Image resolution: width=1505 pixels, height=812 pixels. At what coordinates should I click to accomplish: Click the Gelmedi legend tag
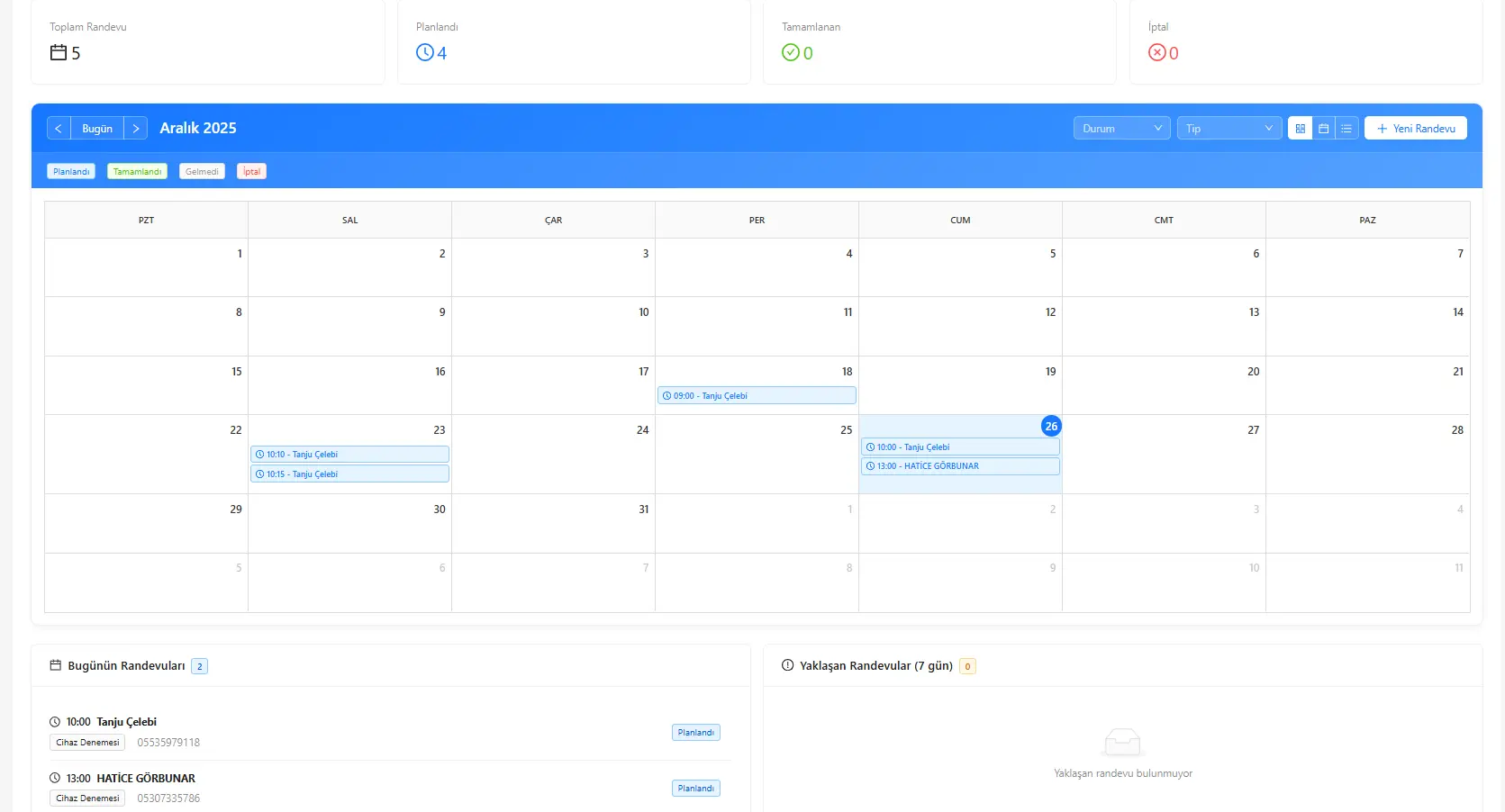pyautogui.click(x=202, y=171)
